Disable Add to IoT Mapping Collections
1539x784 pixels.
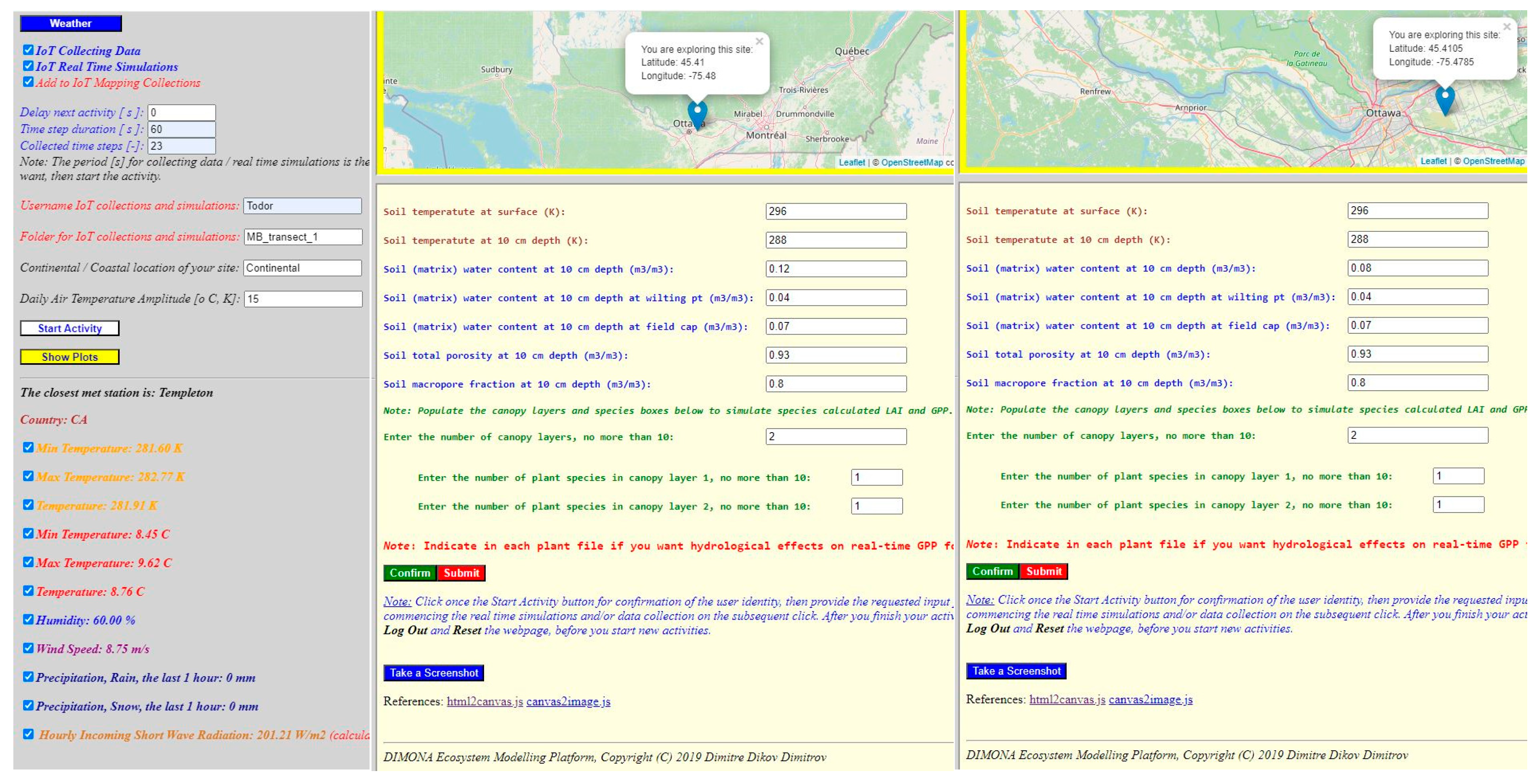28,82
